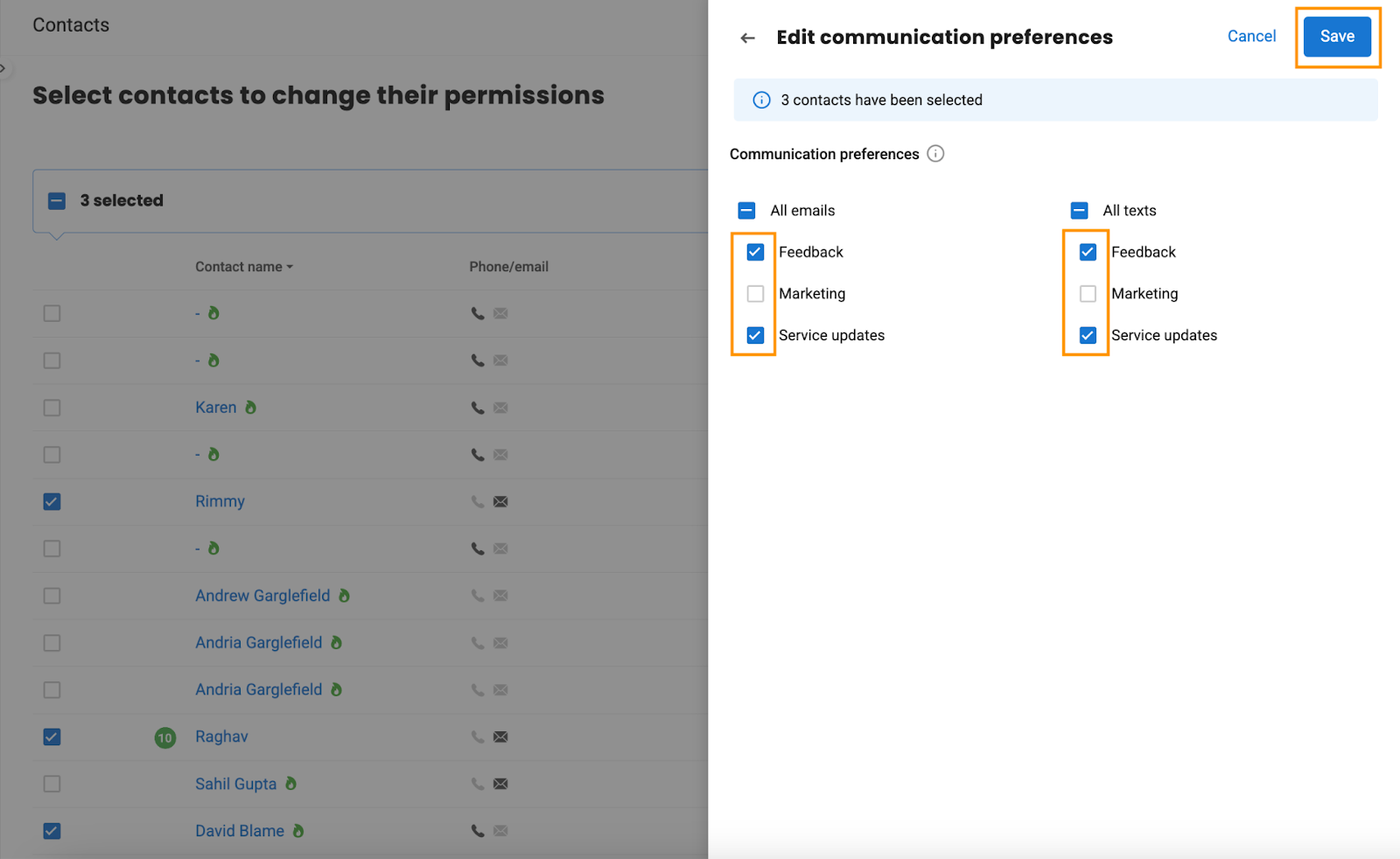Screen dimensions: 1400x859
Task: Click the Phone/email column header
Action: click(x=508, y=267)
